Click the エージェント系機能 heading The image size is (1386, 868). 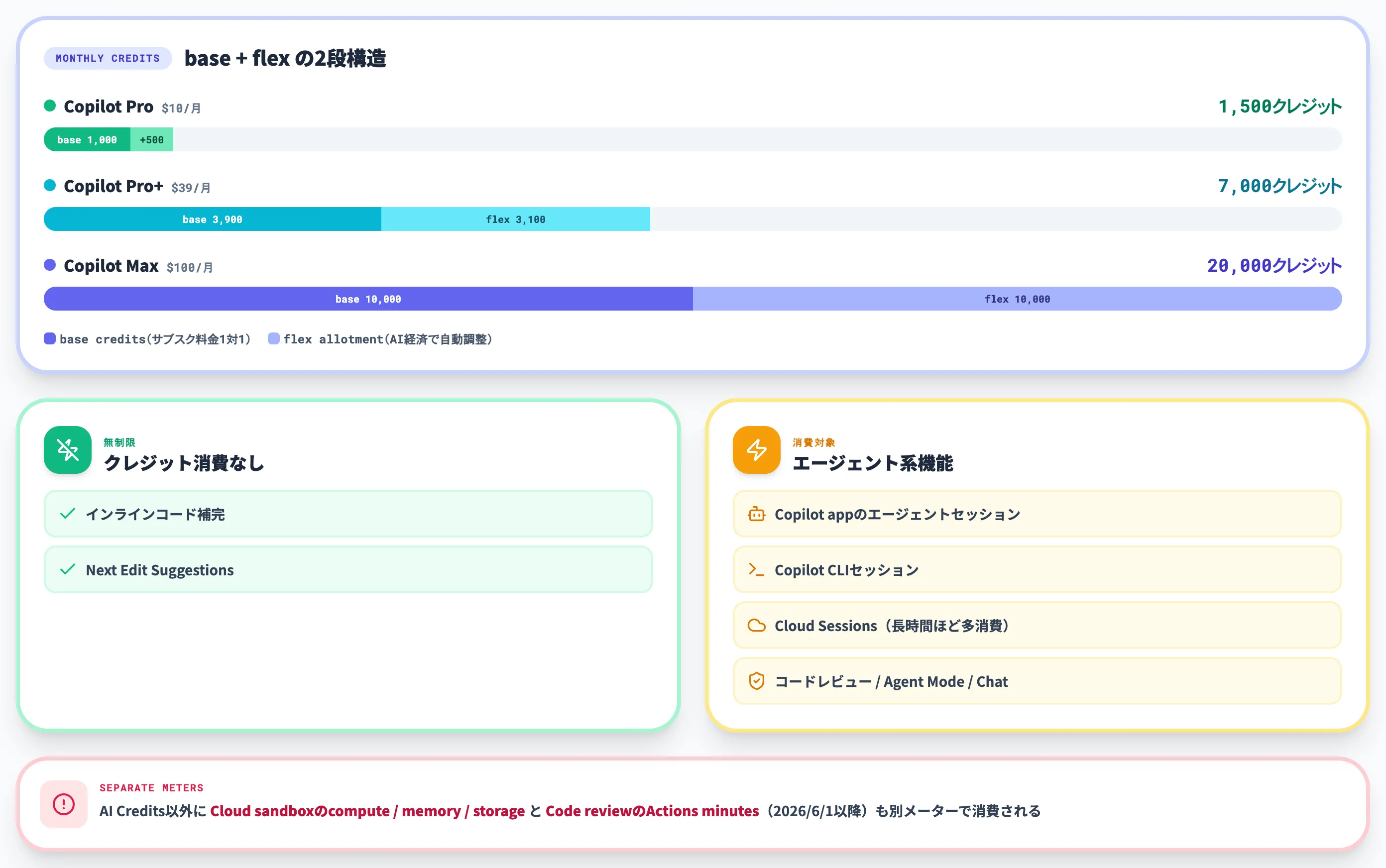(873, 463)
